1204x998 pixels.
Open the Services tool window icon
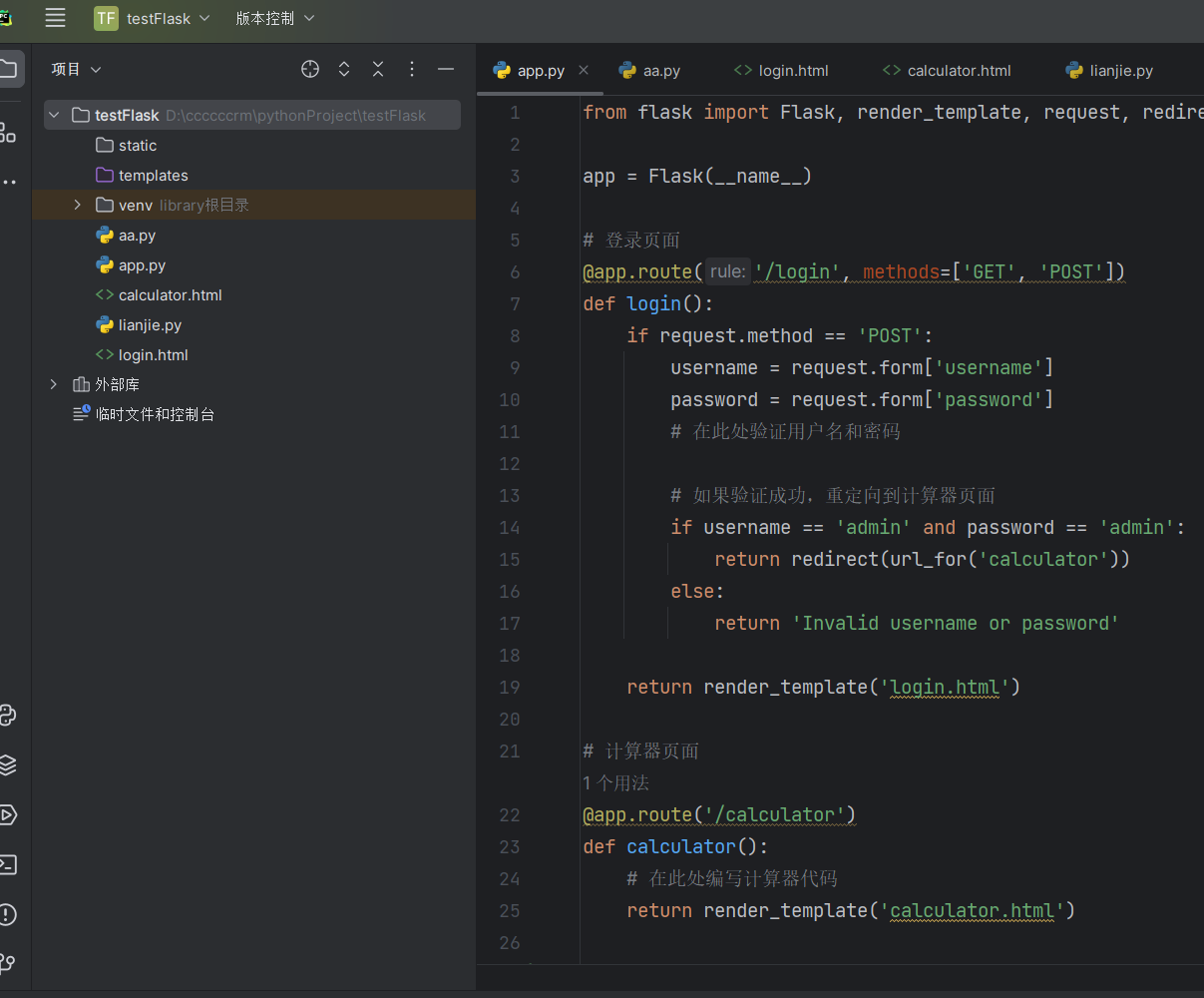(8, 815)
